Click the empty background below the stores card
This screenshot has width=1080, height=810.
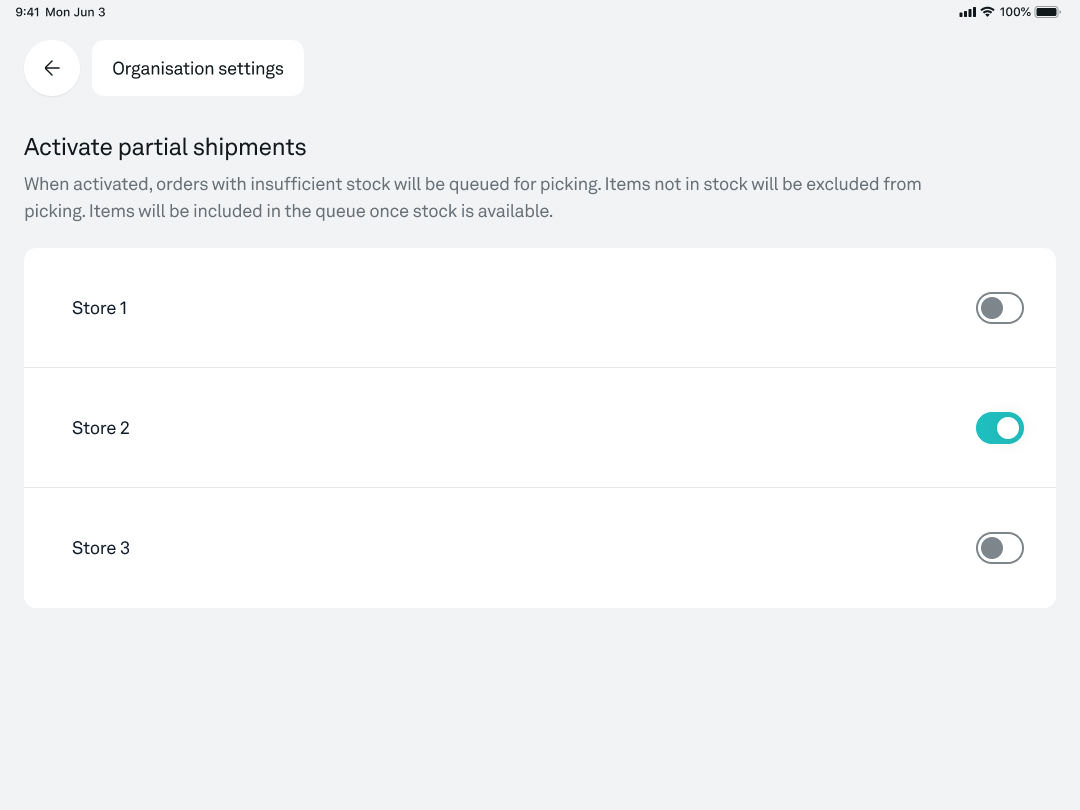pos(540,709)
